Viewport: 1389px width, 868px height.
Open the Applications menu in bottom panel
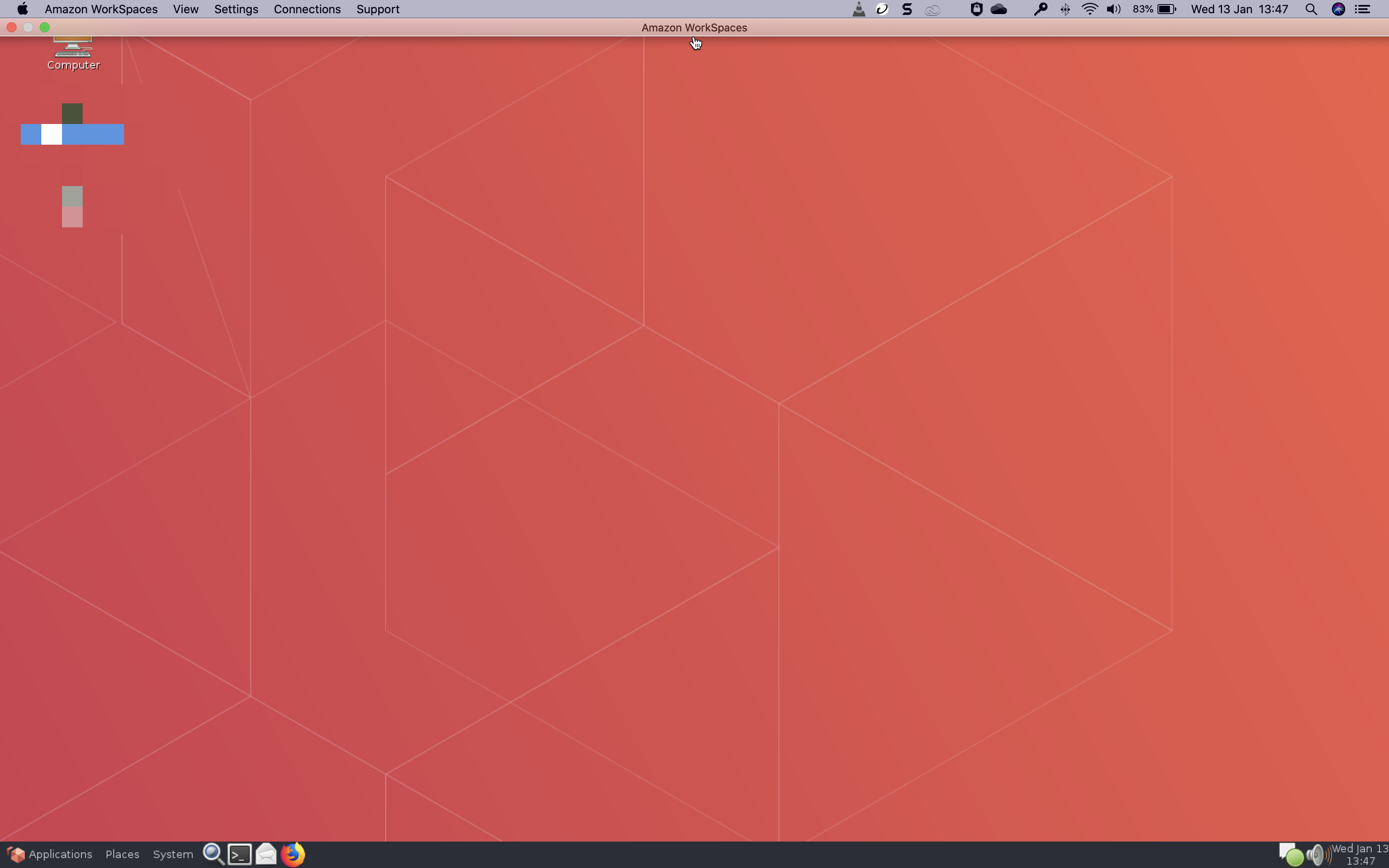pyautogui.click(x=49, y=854)
